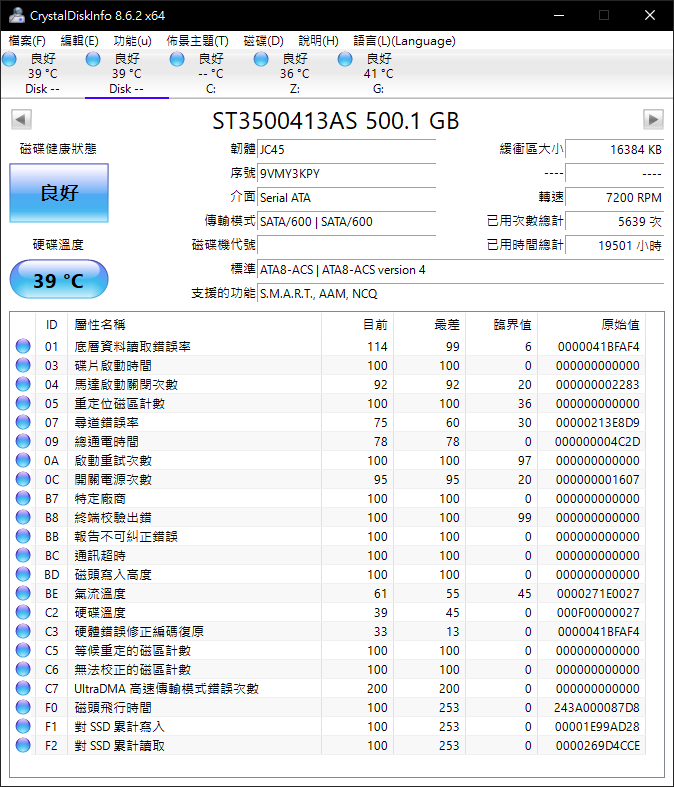Click the 屬性名稱 column header

pos(194,325)
